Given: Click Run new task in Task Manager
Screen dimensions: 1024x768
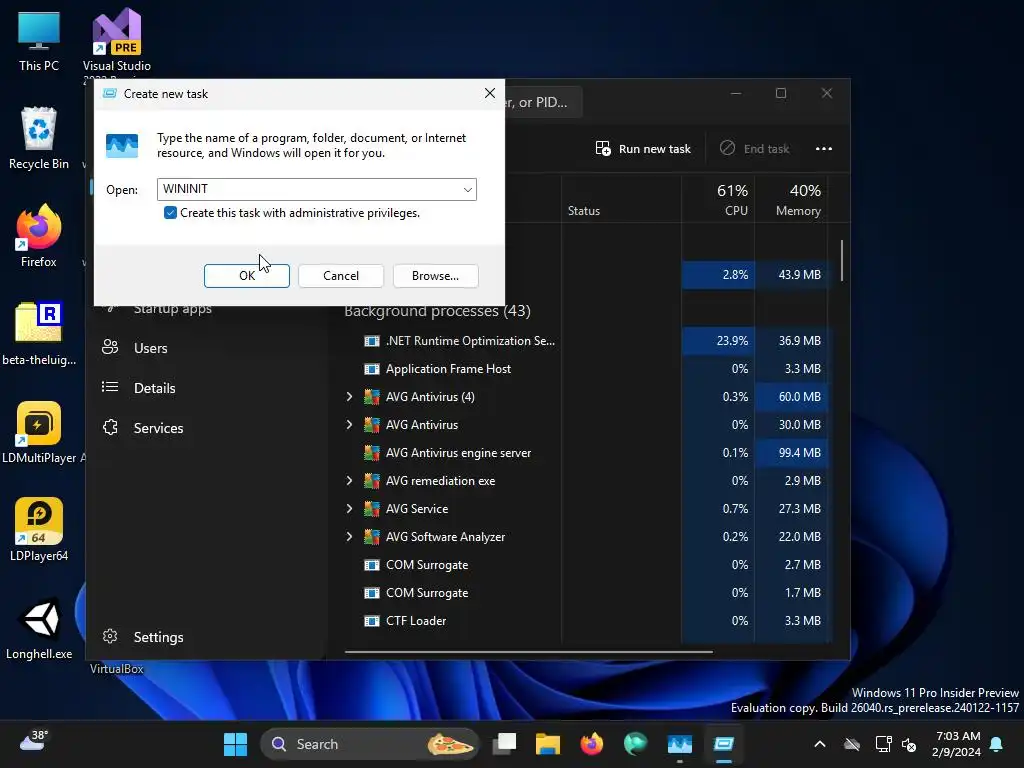Looking at the screenshot, I should click(x=643, y=149).
